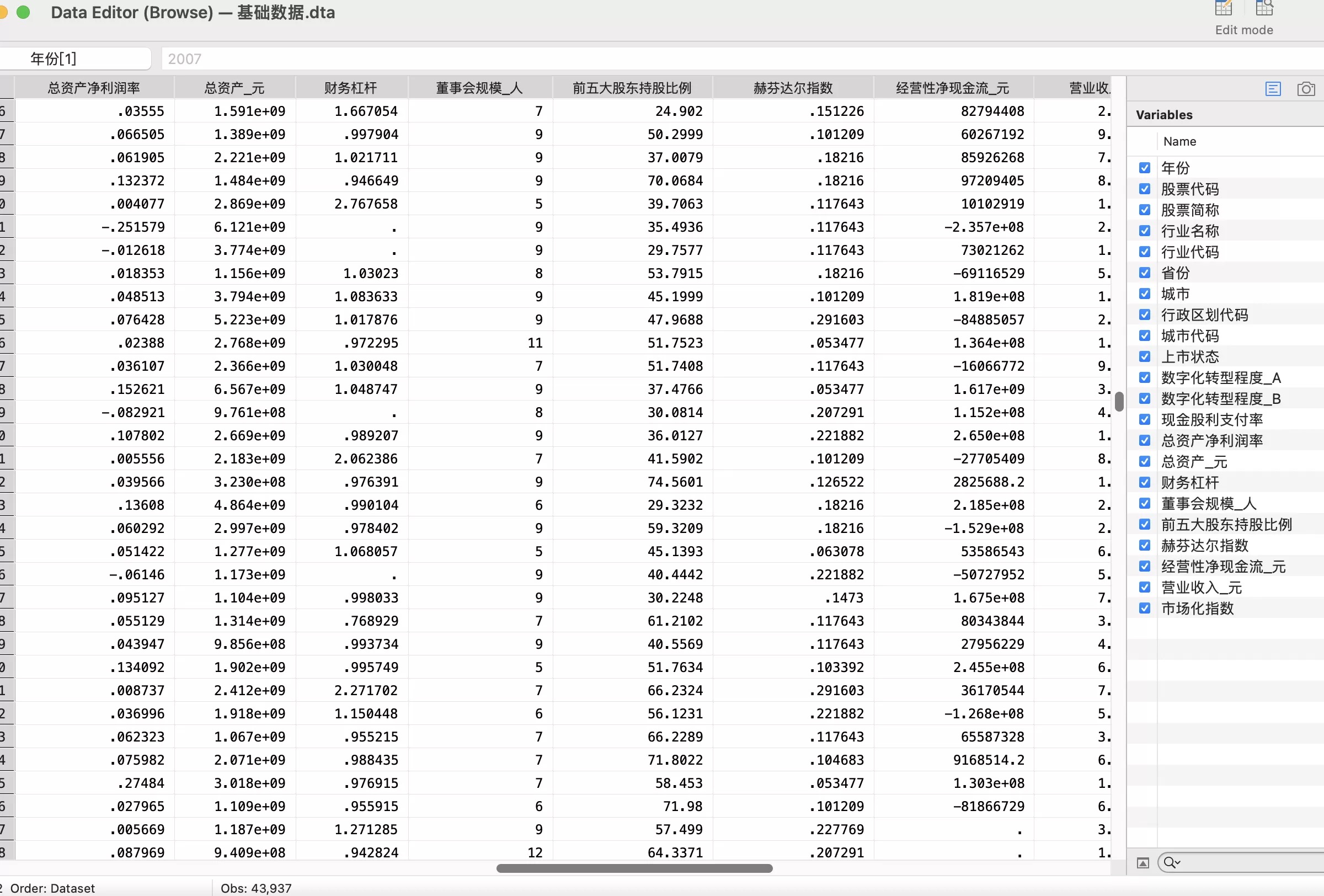Viewport: 1324px width, 896px height.
Task: Click the Snapshots camera icon
Action: tap(1306, 89)
